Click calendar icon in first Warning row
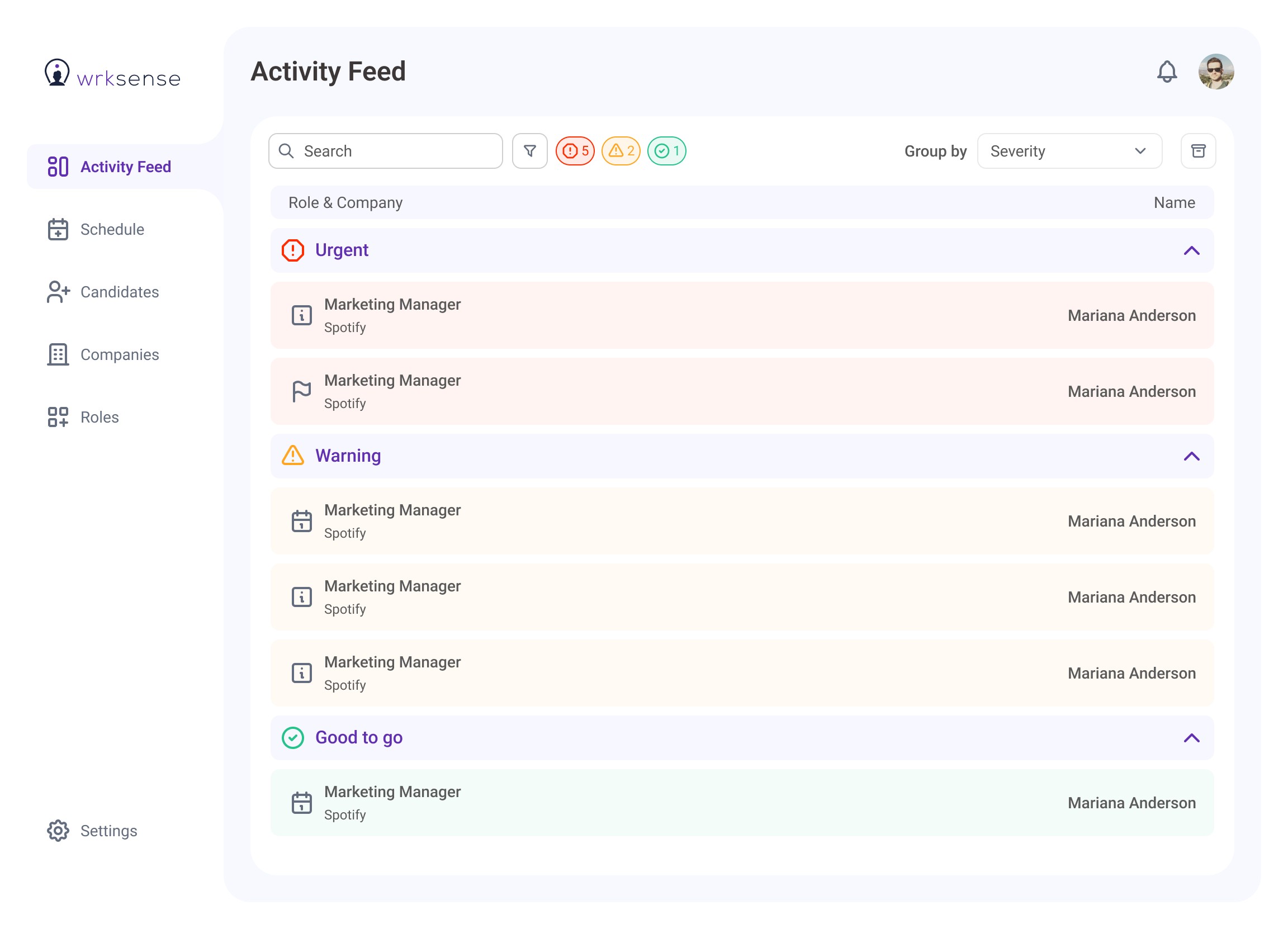Image resolution: width=1288 pixels, height=929 pixels. (301, 522)
